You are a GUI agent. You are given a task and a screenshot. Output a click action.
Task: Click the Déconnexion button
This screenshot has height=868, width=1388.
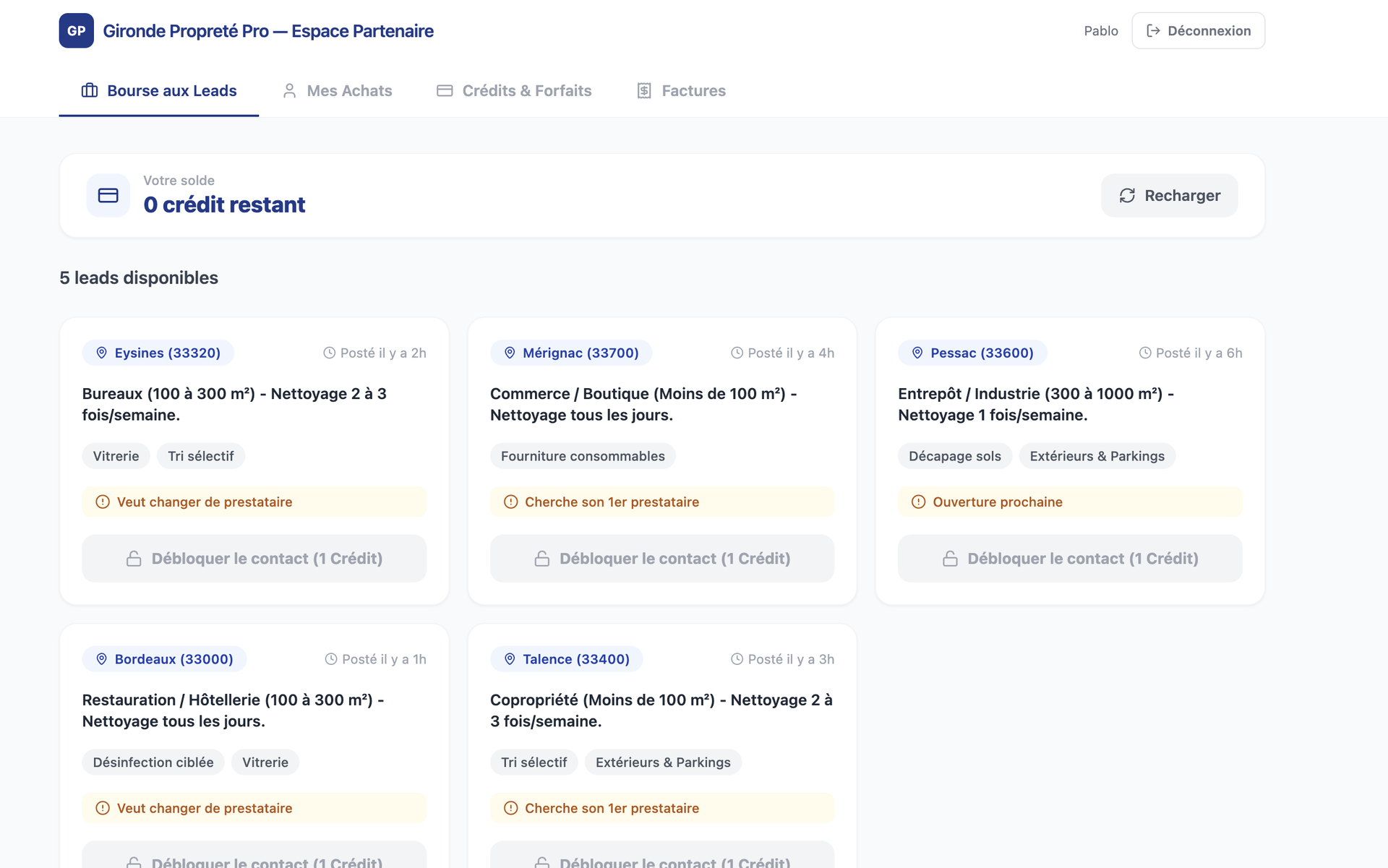coord(1198,30)
